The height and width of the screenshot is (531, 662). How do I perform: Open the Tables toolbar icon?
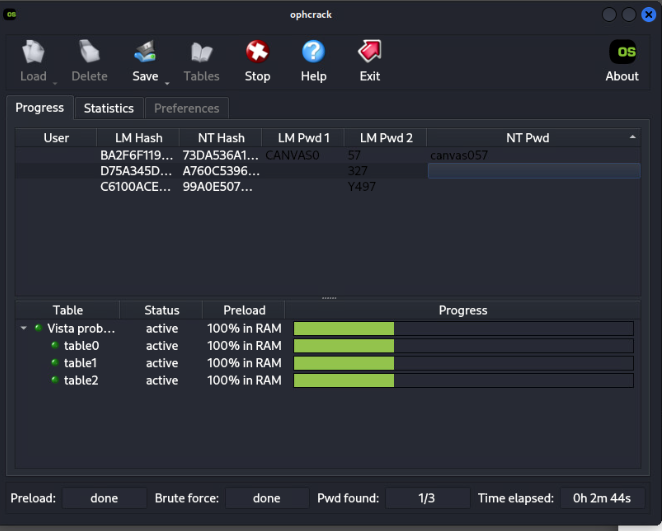point(201,53)
